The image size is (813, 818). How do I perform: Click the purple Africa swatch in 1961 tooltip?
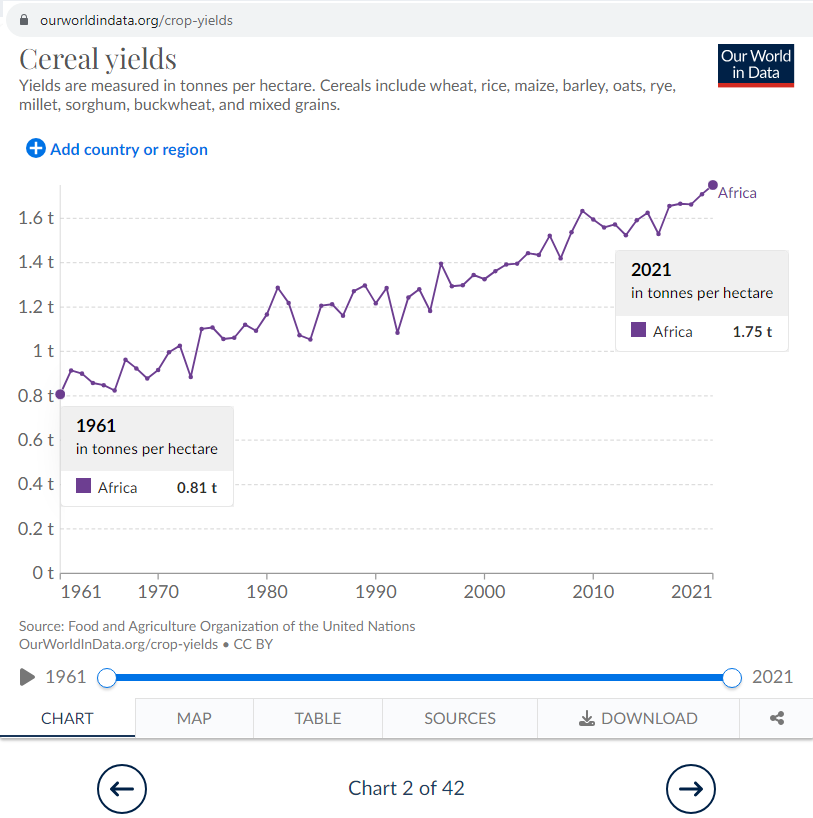pos(83,486)
